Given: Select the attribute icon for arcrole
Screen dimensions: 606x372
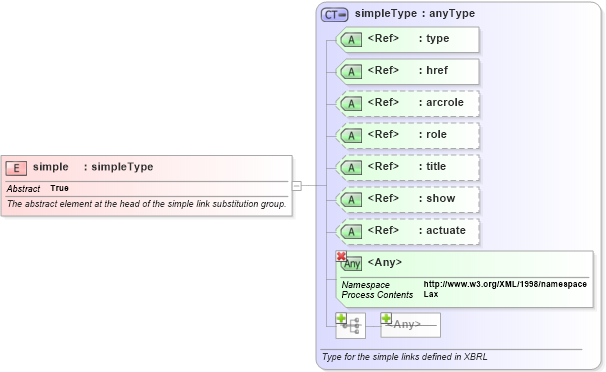Looking at the screenshot, I should (351, 104).
